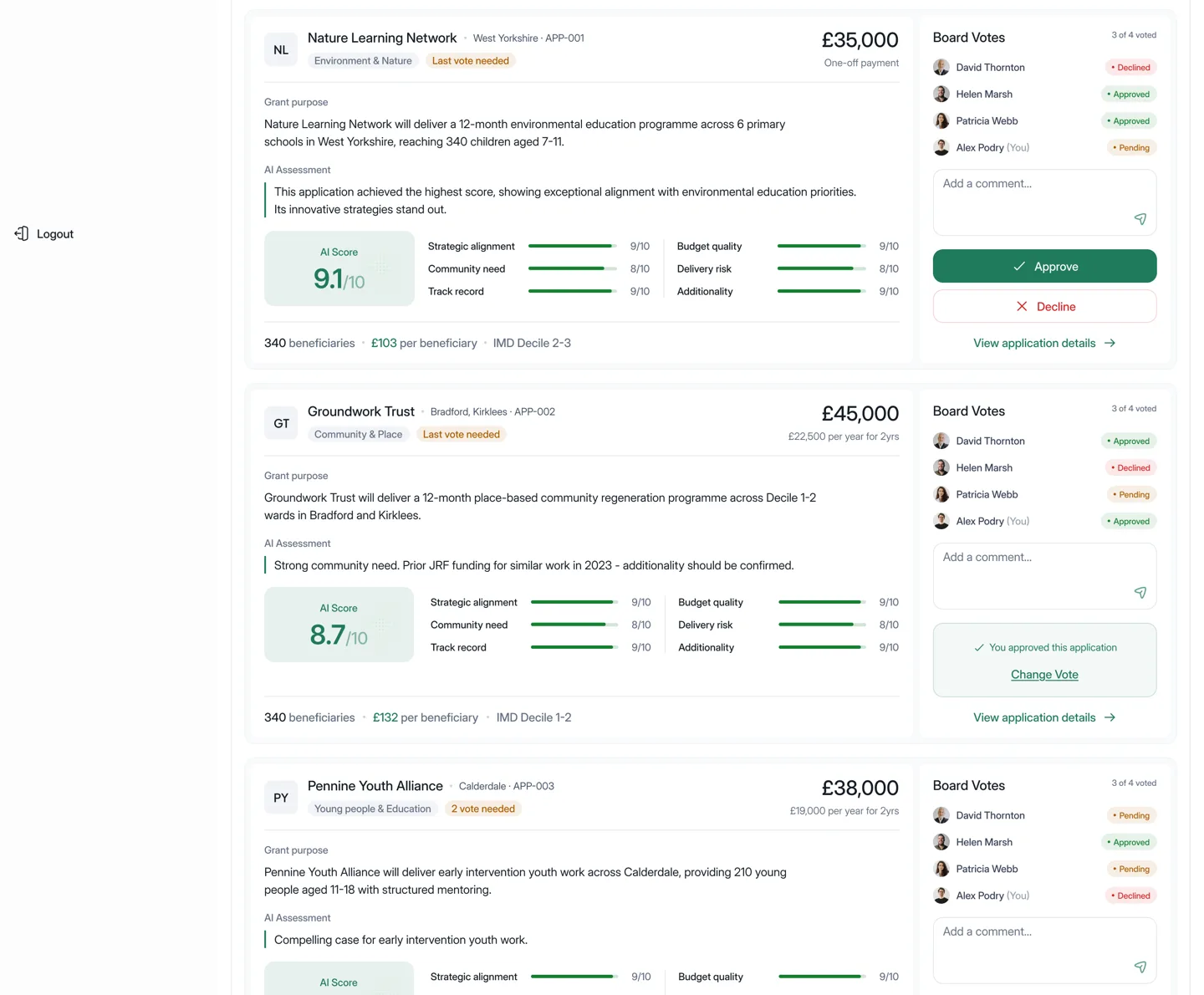
Task: Click Groundwork Trust Delivery risk score bar
Action: (822, 625)
